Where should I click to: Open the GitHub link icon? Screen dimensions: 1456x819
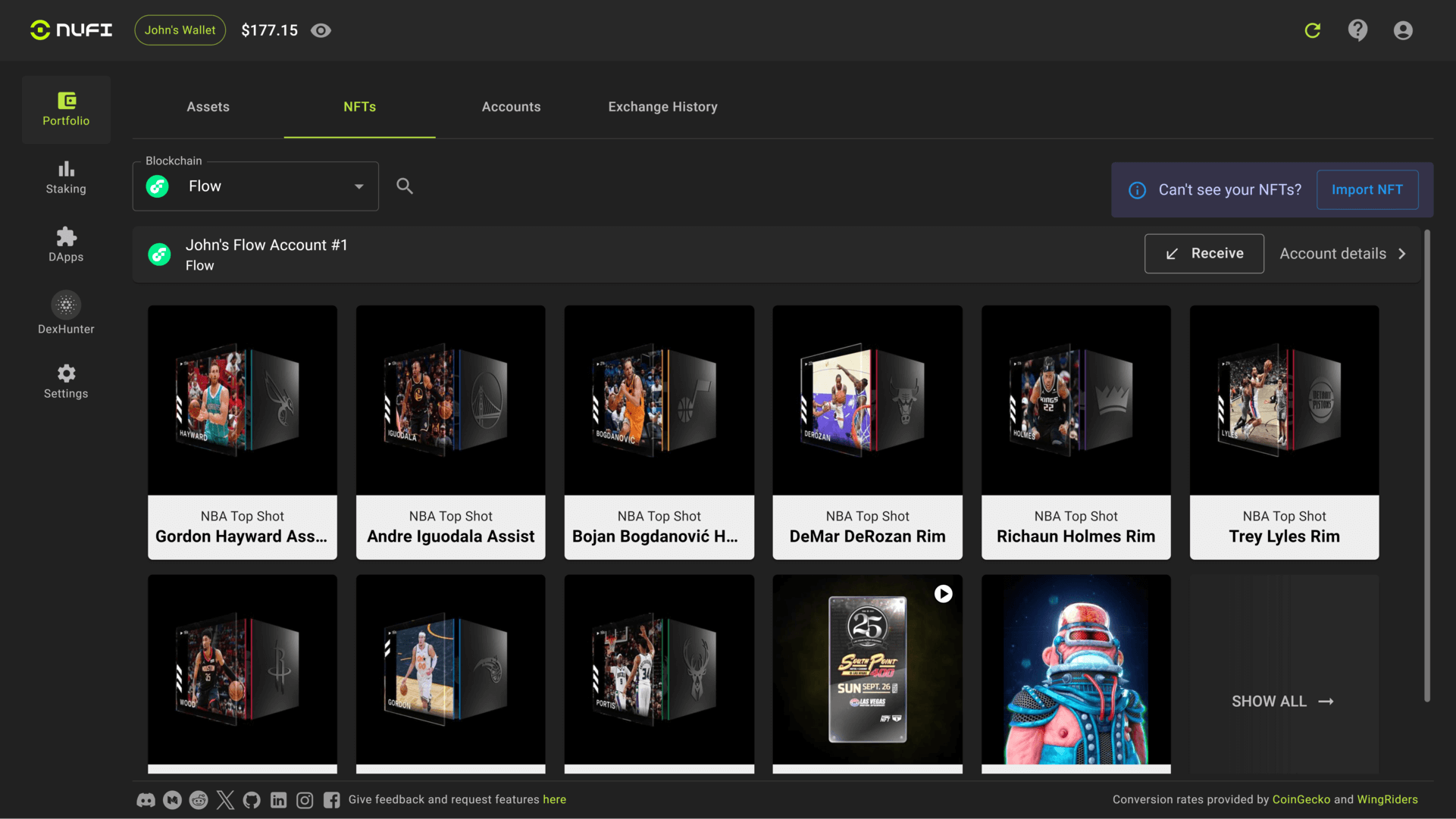[x=252, y=800]
